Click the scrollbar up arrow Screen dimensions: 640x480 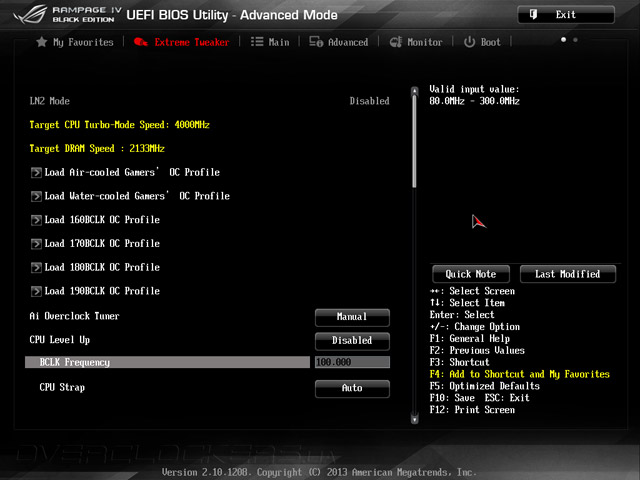tap(415, 90)
